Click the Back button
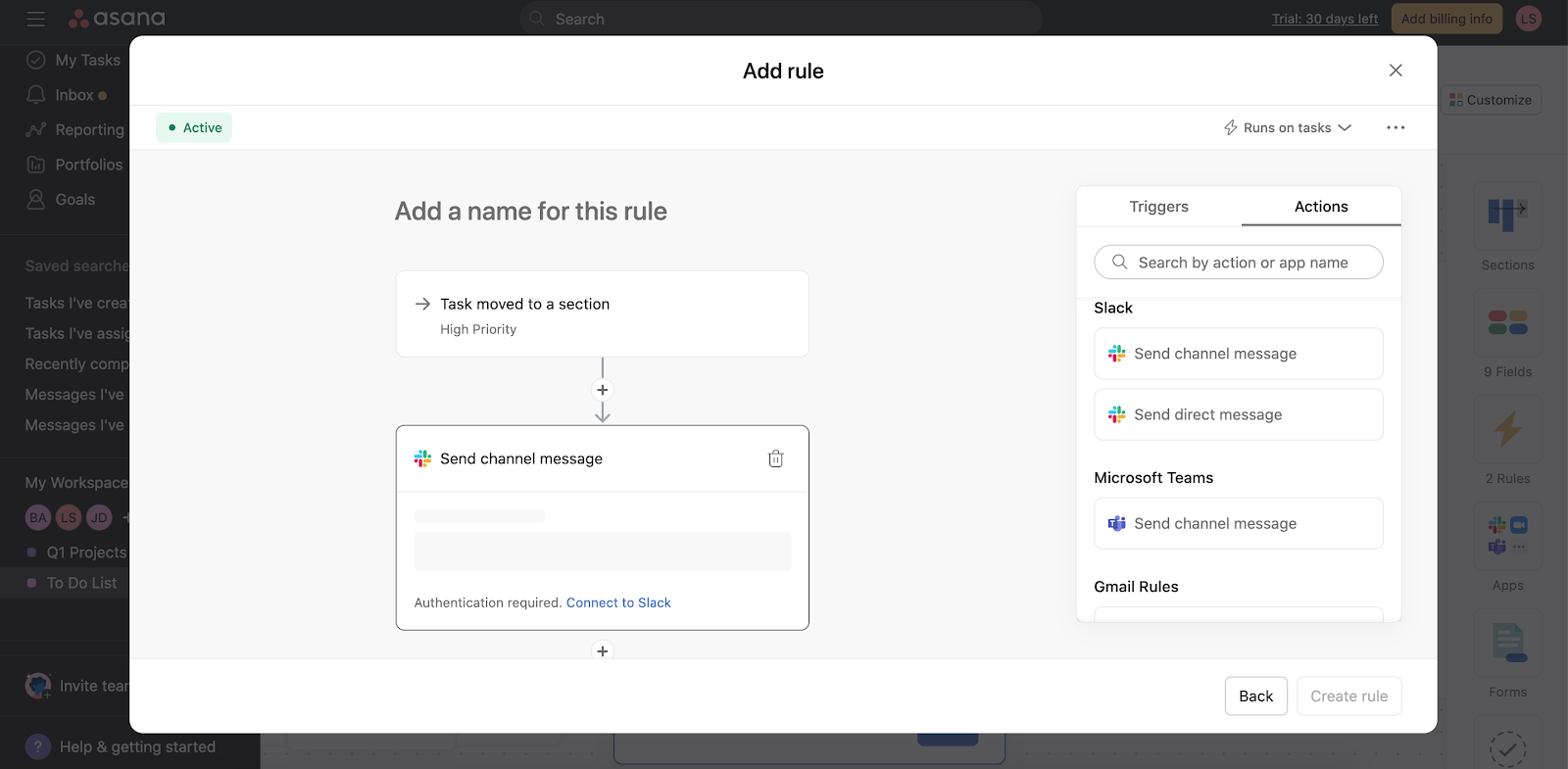The image size is (1568, 769). pos(1256,697)
